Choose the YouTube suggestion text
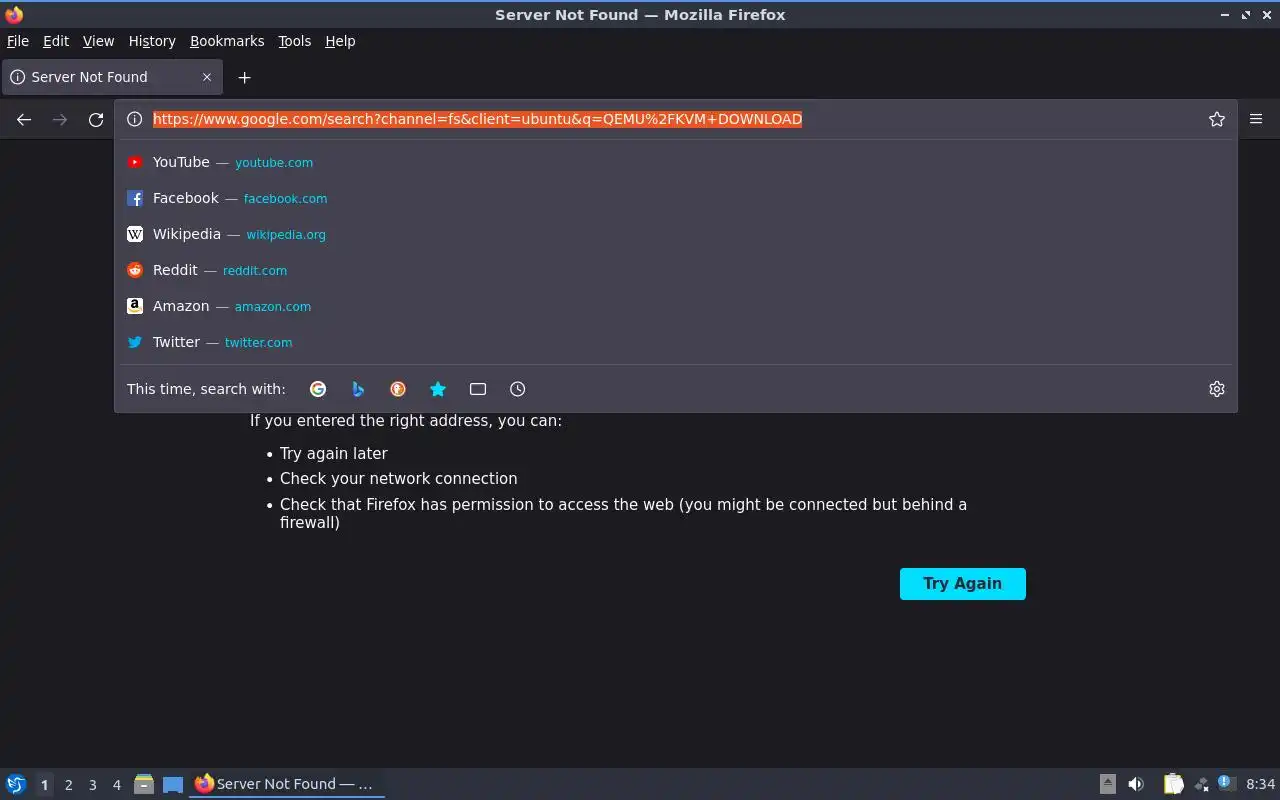The width and height of the screenshot is (1280, 800). [x=181, y=162]
